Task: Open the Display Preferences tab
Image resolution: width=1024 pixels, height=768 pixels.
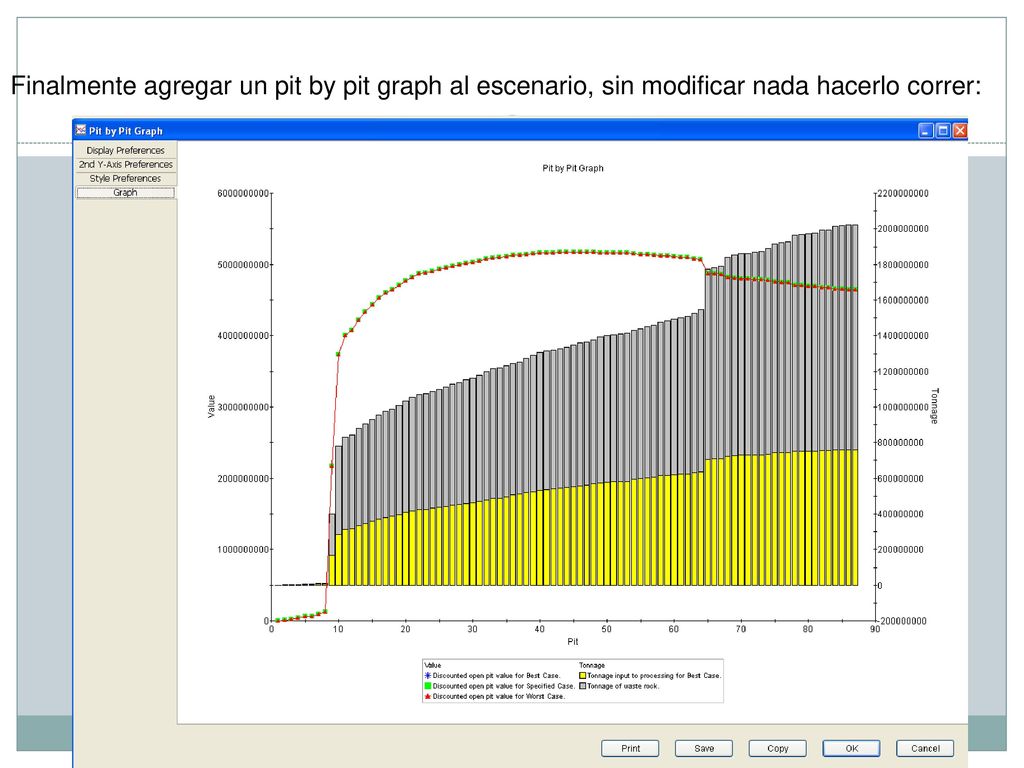Action: tap(125, 150)
